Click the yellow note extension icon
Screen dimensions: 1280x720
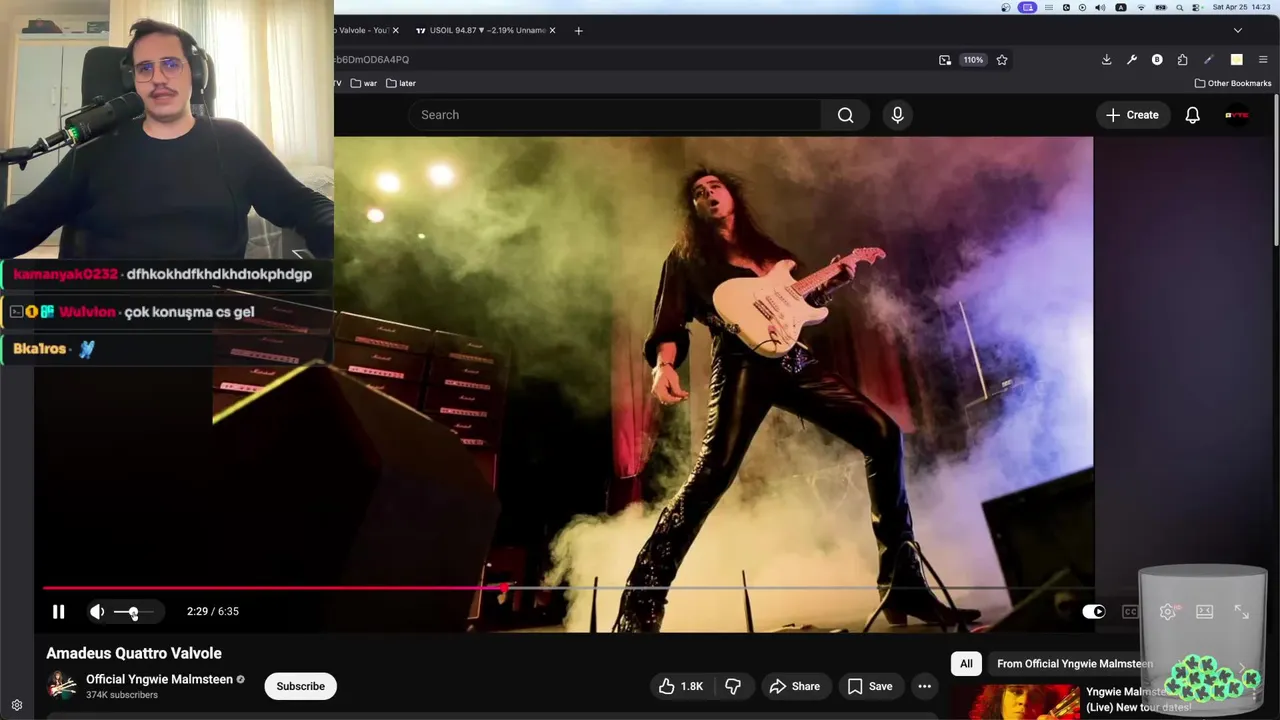pos(1236,60)
